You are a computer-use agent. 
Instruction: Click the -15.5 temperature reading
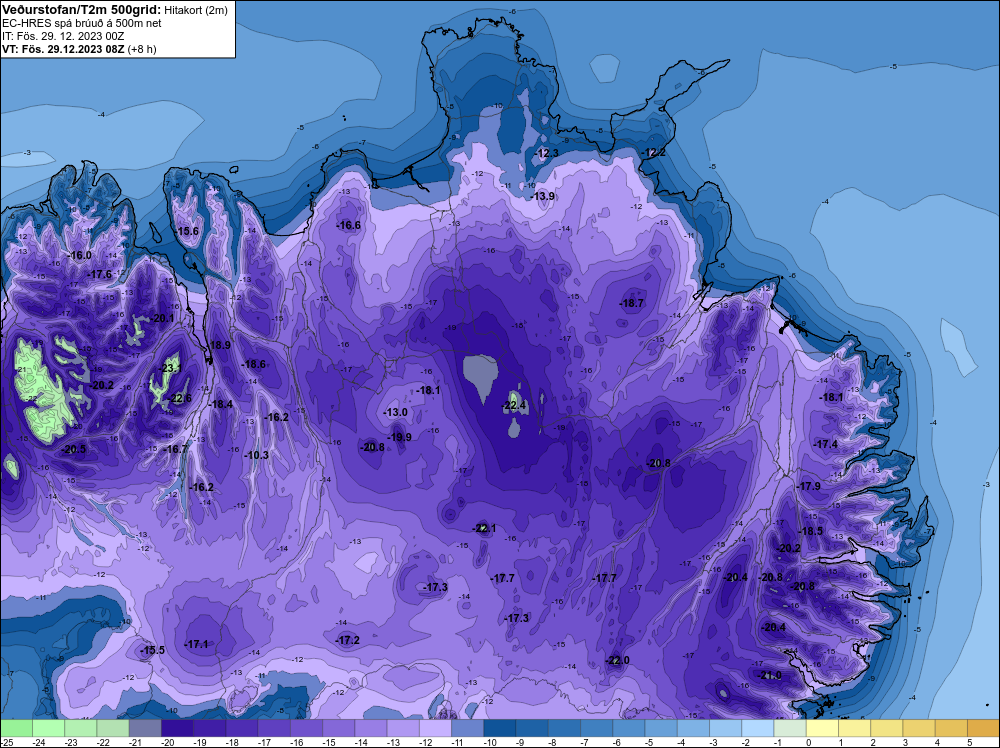click(153, 650)
